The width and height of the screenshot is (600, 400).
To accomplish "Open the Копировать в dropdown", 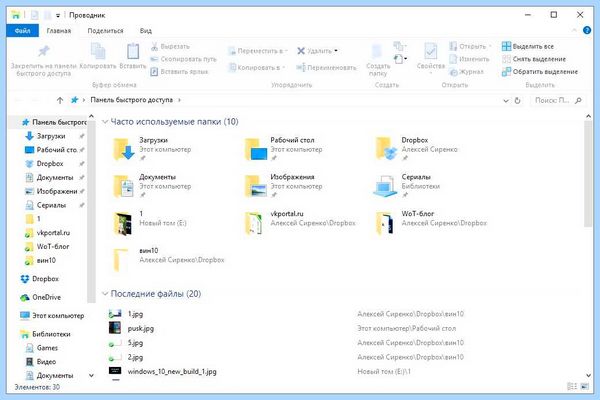I will click(x=257, y=67).
